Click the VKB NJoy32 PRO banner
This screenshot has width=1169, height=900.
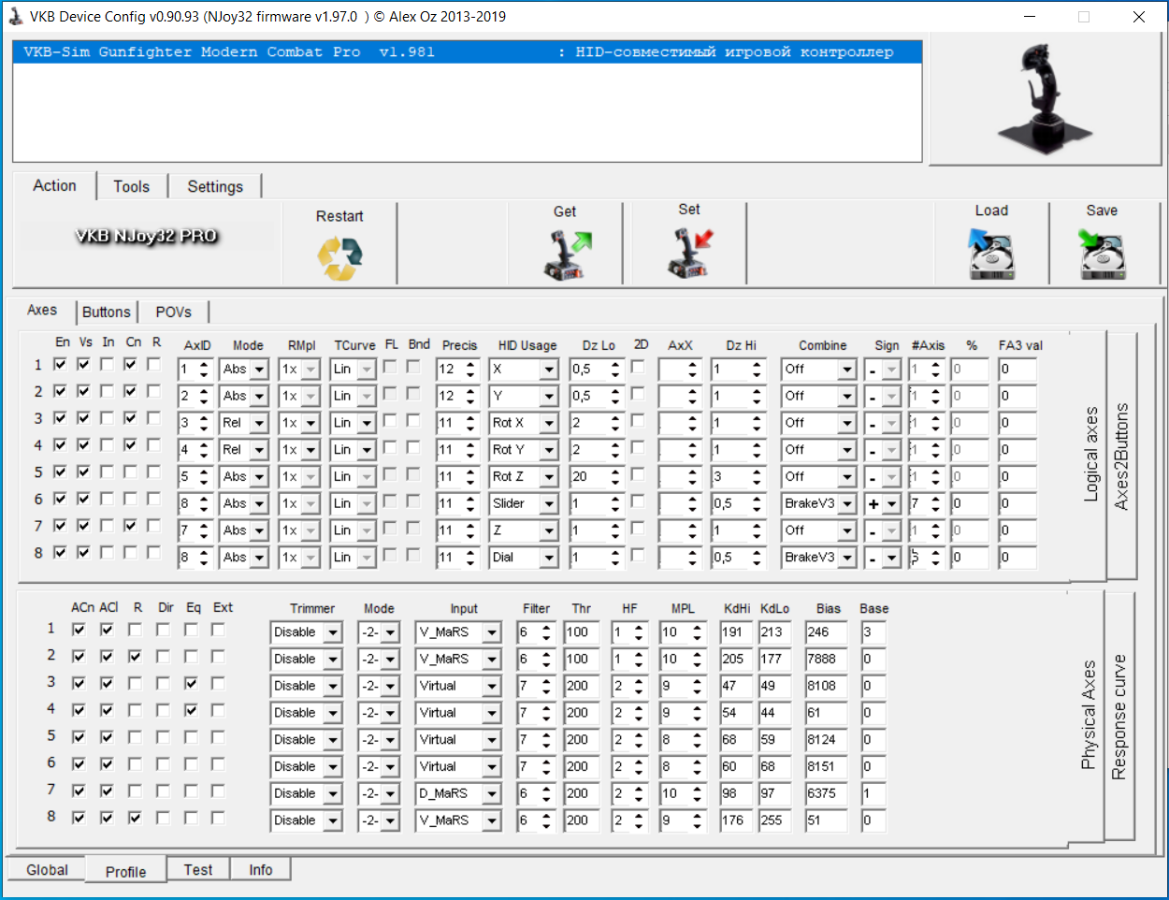click(146, 236)
